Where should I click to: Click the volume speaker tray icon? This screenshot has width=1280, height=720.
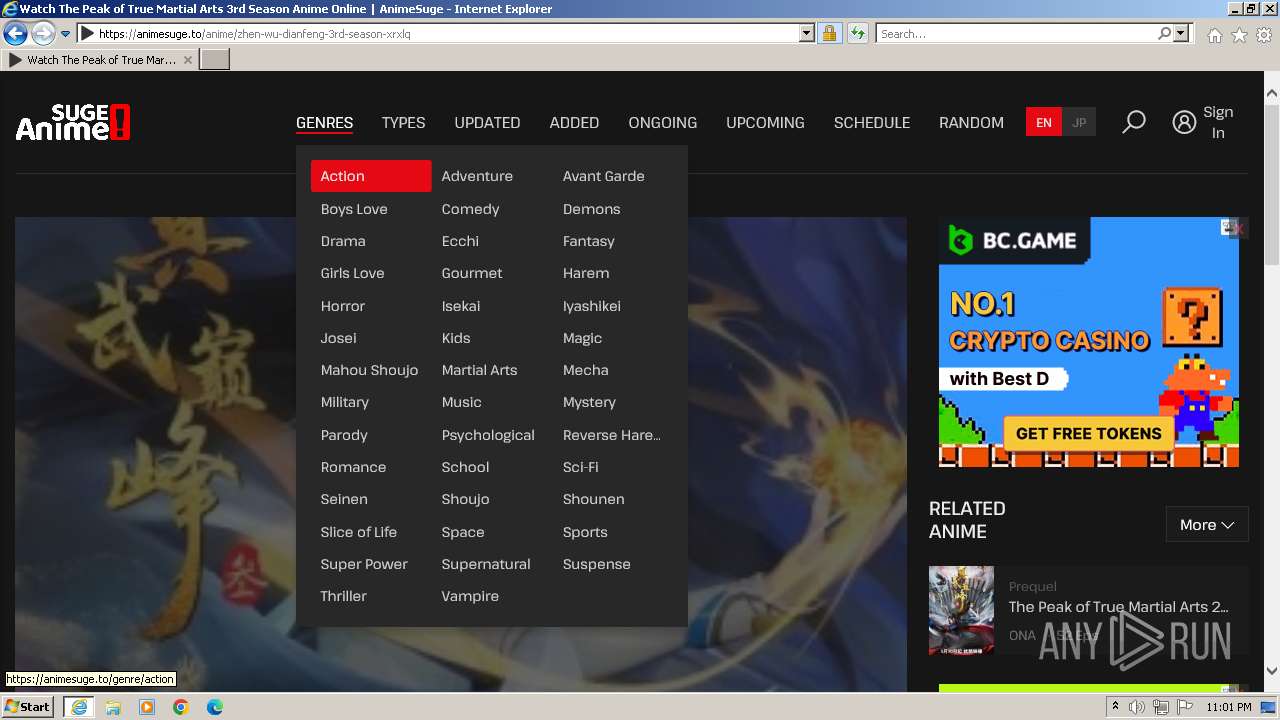(x=1137, y=707)
